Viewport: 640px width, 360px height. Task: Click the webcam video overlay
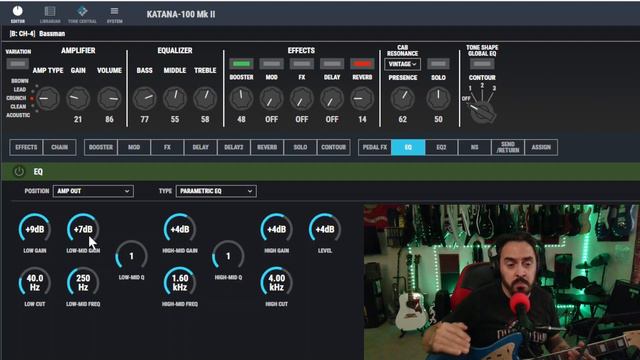[502, 282]
